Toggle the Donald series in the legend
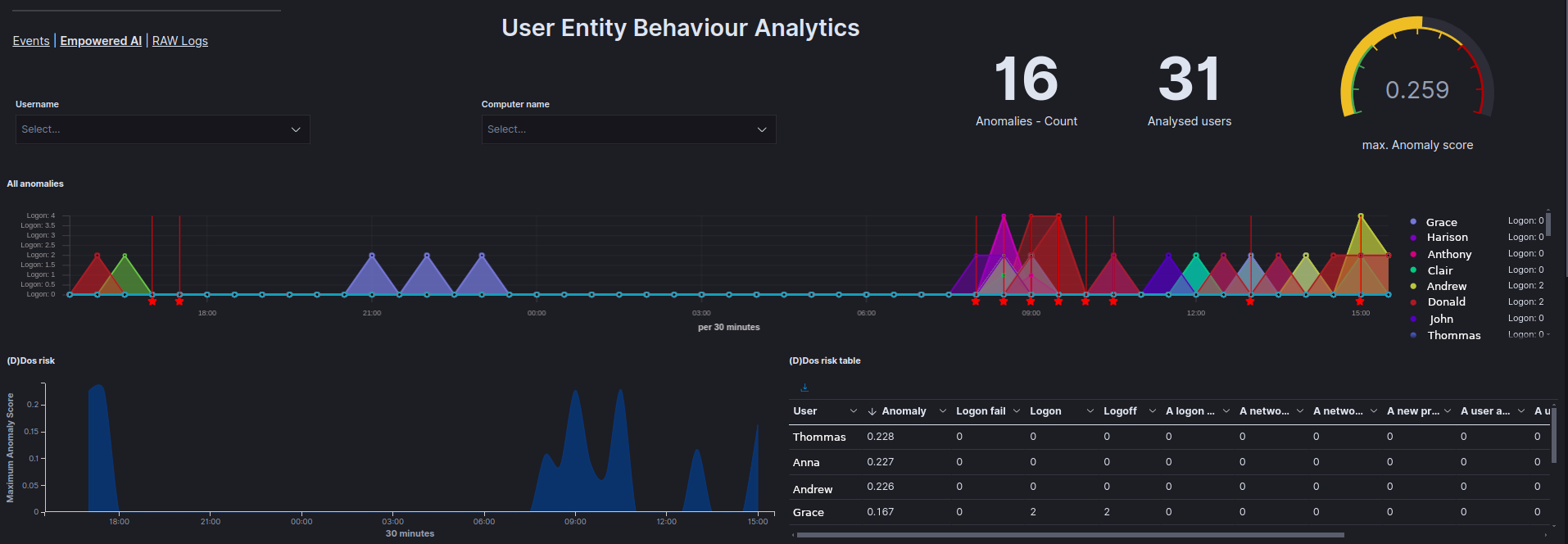The image size is (1568, 544). tap(1446, 302)
